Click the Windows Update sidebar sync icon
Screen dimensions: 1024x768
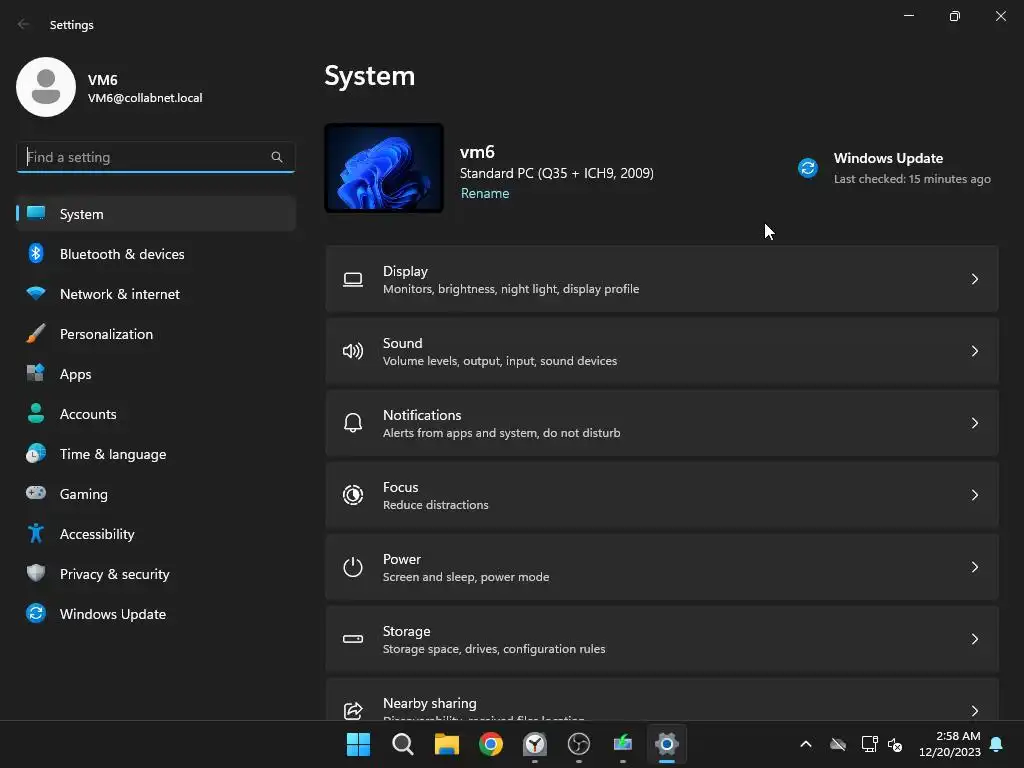[36, 613]
